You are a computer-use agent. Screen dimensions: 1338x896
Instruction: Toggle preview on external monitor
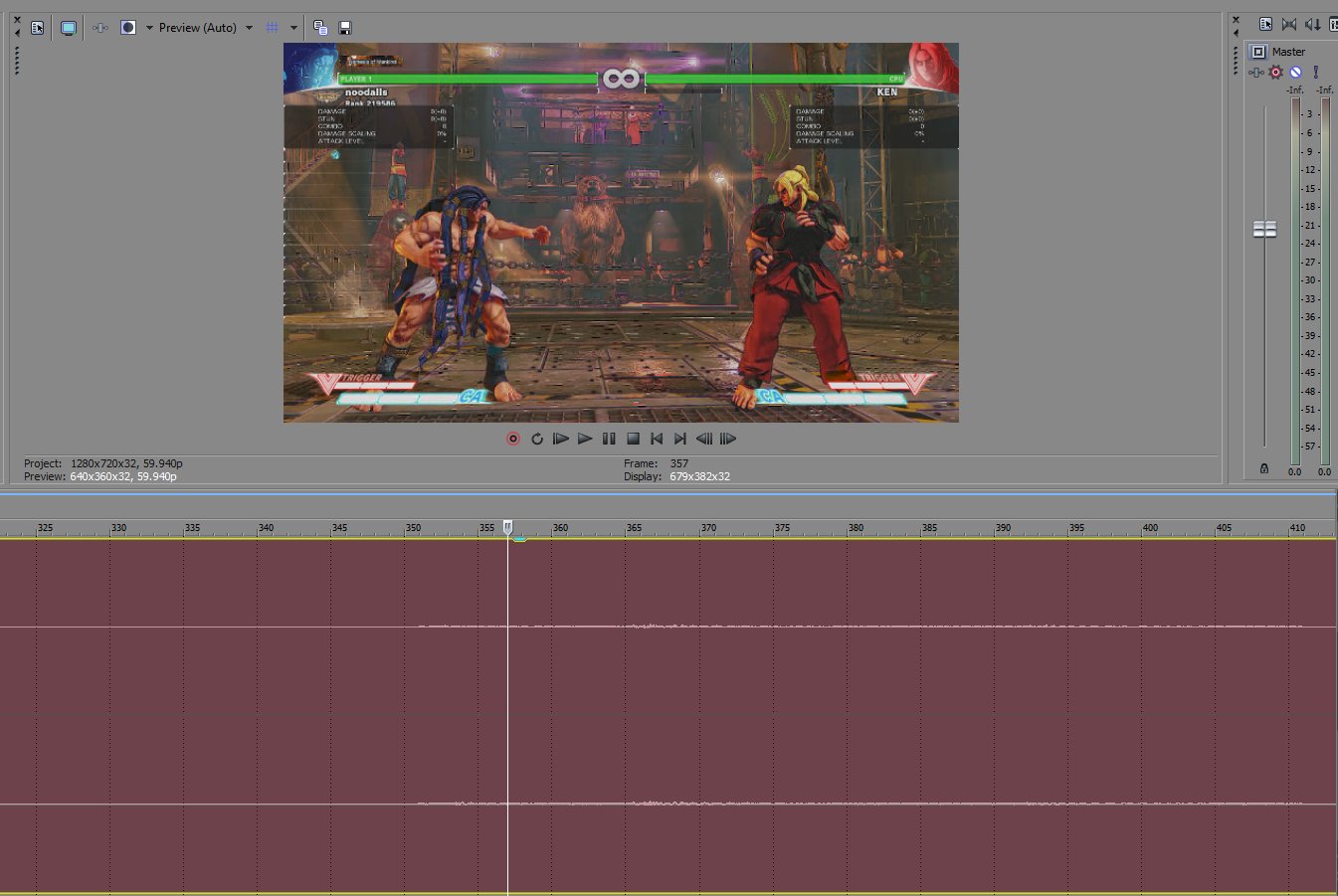coord(68,28)
